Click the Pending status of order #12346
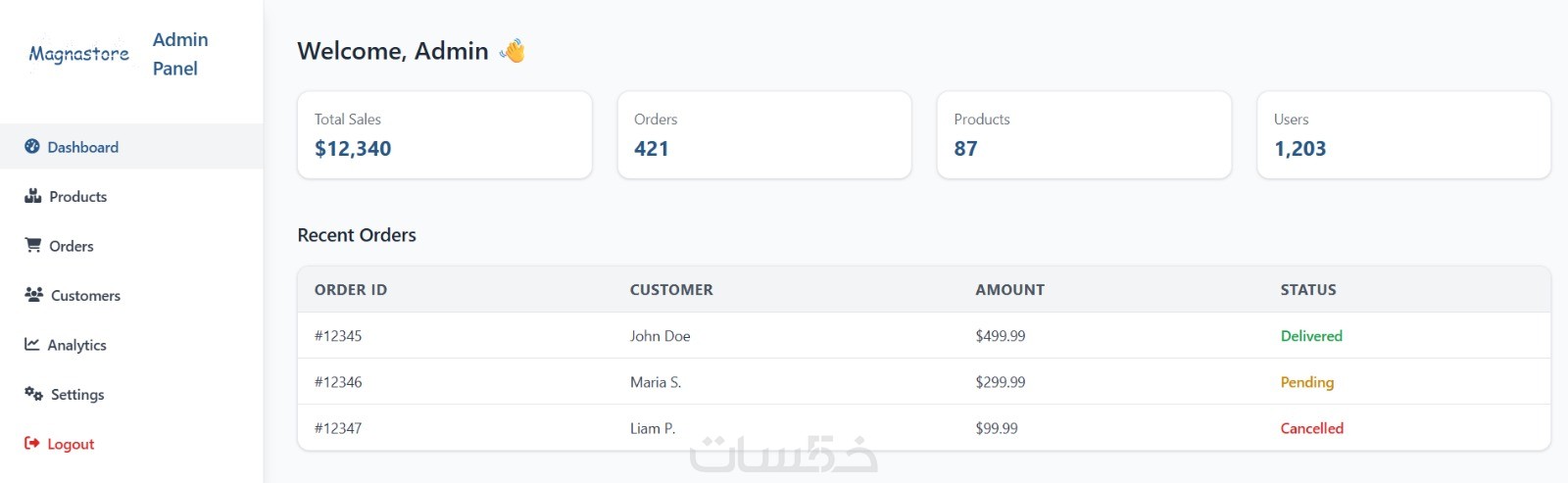 pyautogui.click(x=1306, y=382)
